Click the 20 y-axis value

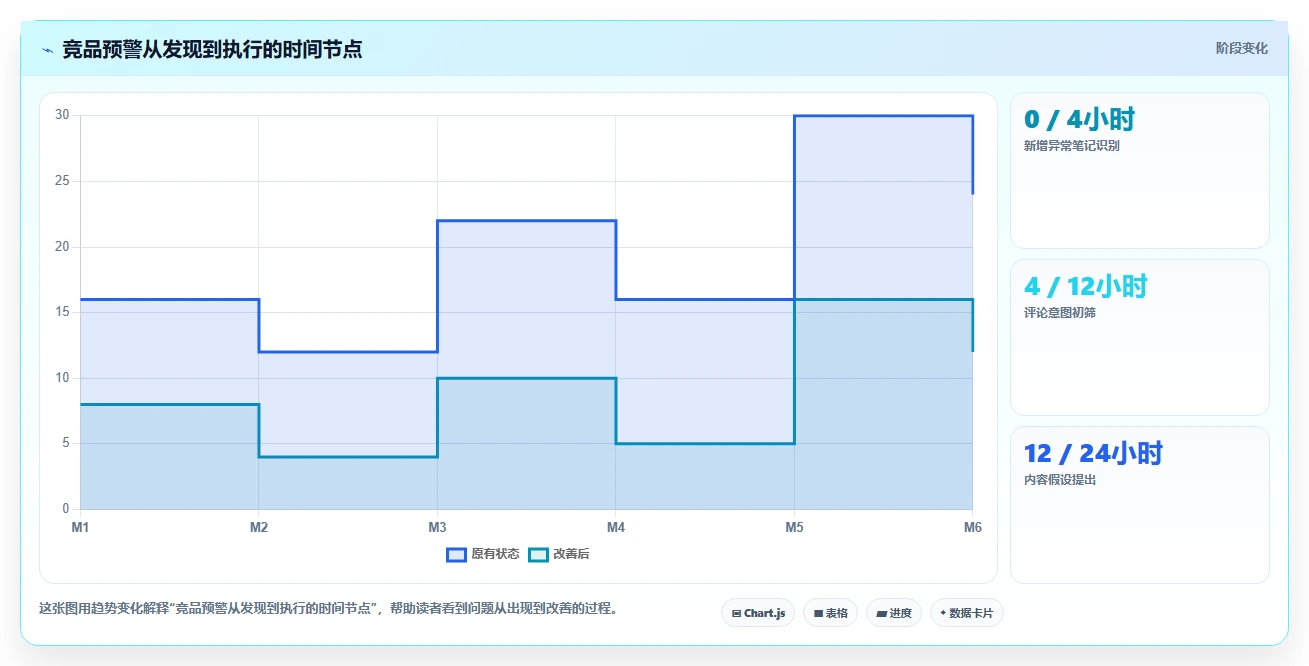point(62,246)
